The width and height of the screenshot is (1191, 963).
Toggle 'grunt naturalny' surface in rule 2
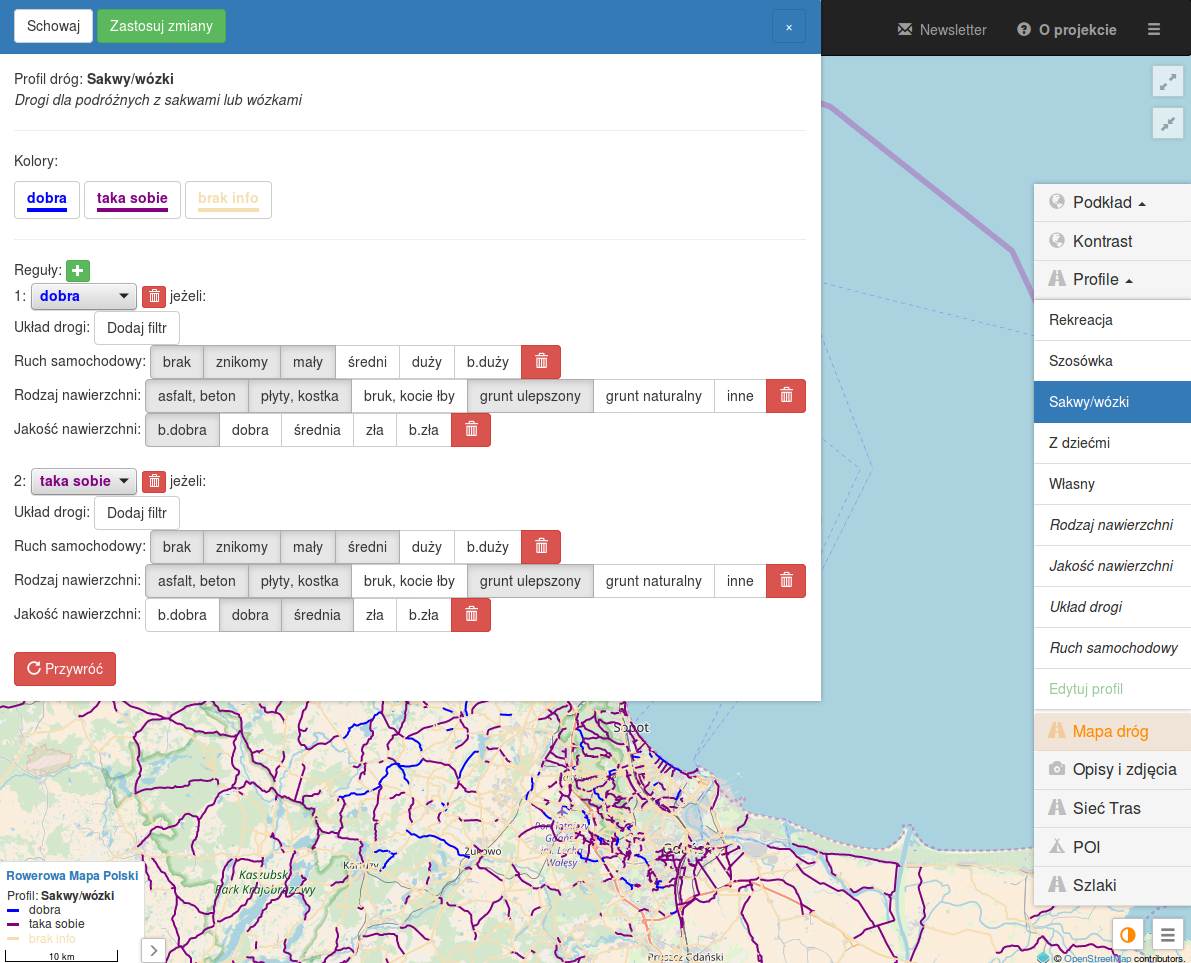[x=653, y=581]
